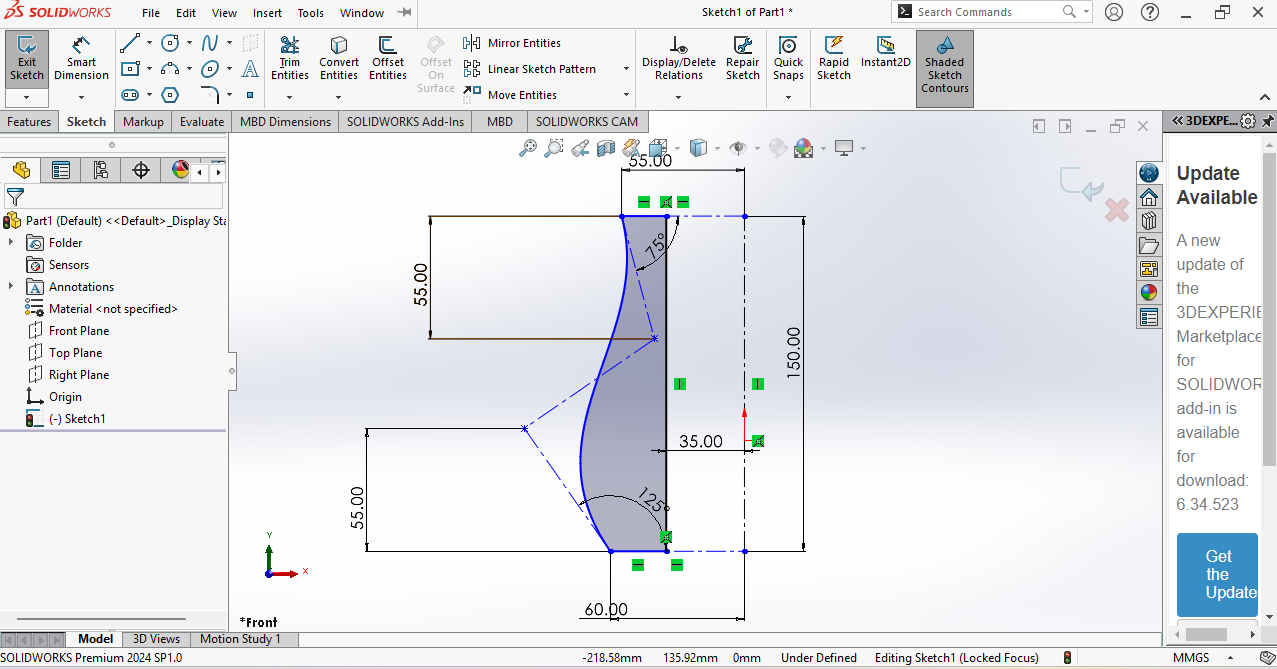
Task: Select the Ellipse sketch tool
Action: 210,69
